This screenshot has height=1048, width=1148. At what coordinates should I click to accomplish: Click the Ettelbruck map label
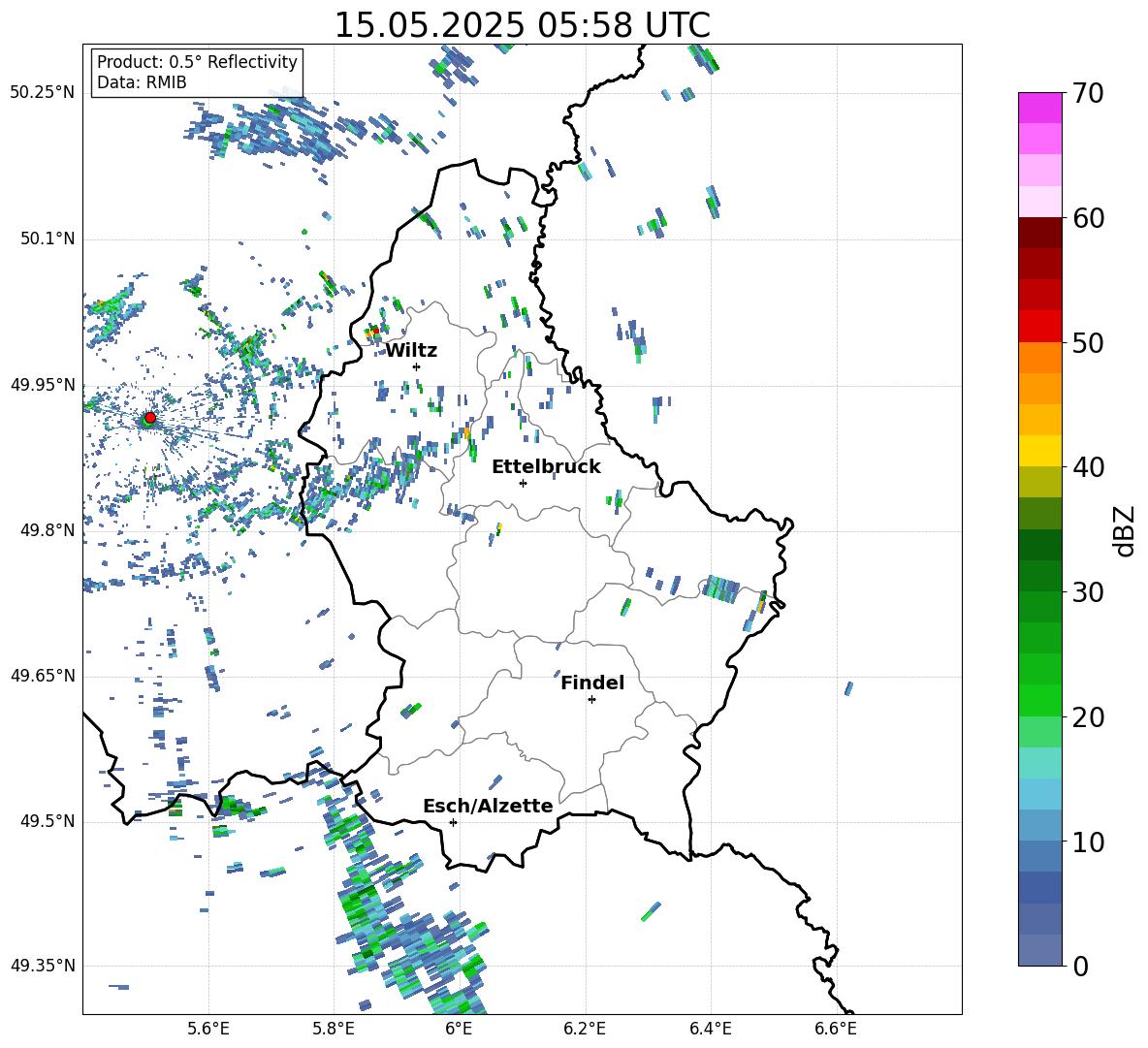click(x=546, y=467)
